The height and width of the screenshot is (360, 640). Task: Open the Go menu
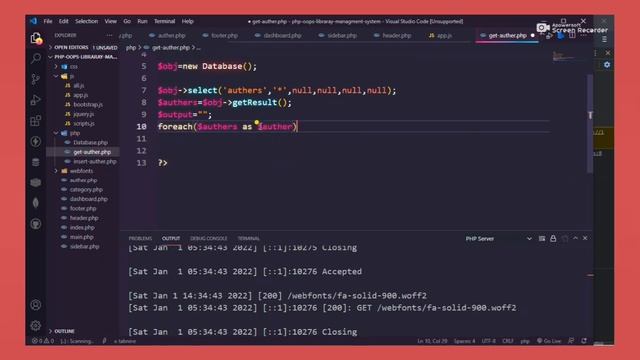[x=127, y=21]
